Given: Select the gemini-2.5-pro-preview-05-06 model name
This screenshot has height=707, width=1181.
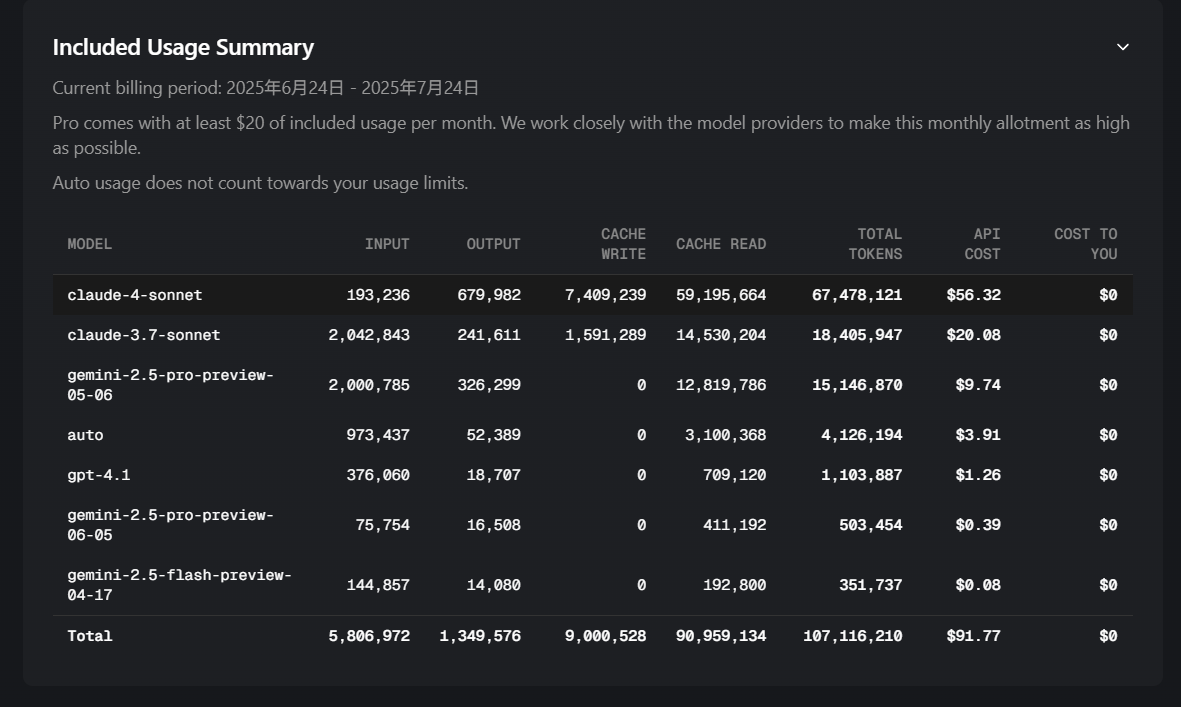Looking at the screenshot, I should 170,385.
